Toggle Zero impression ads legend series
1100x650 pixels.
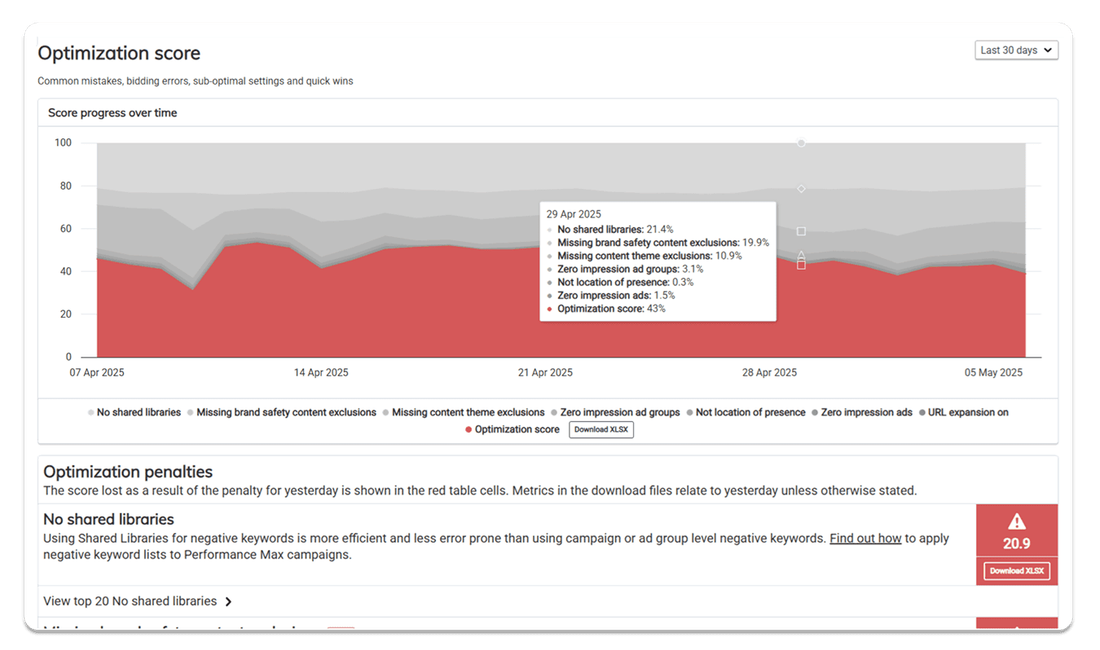[861, 412]
